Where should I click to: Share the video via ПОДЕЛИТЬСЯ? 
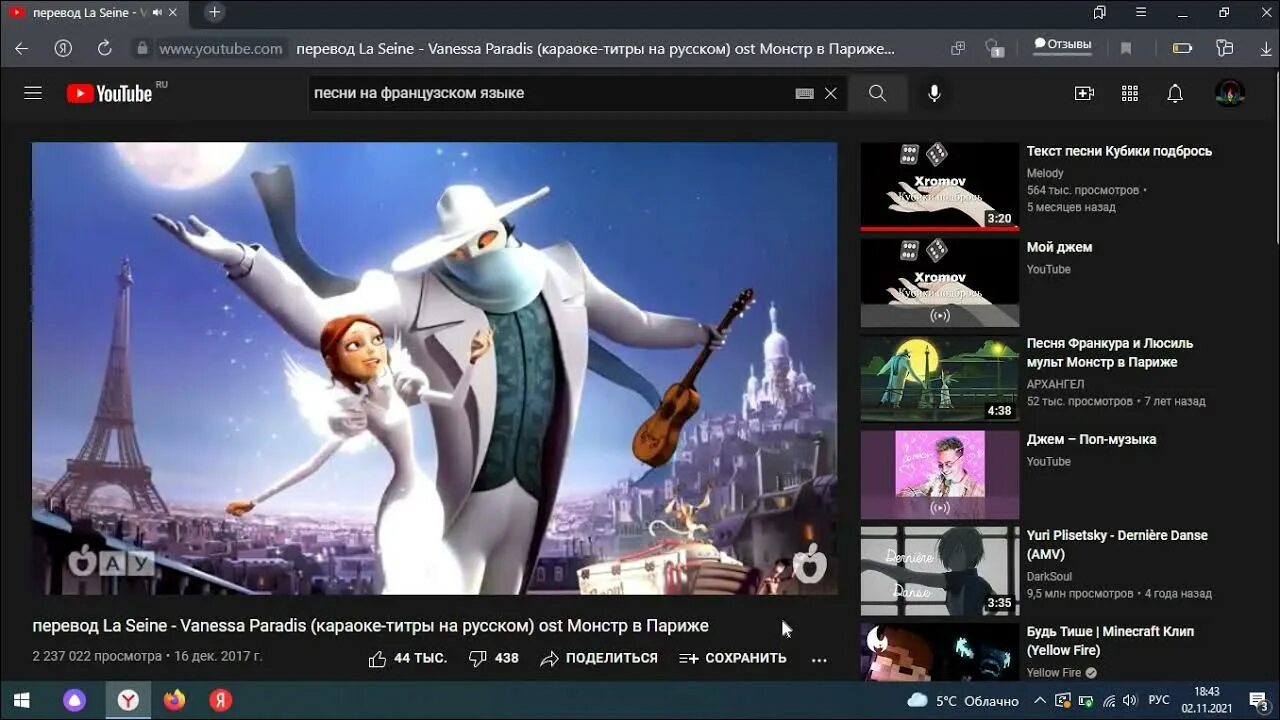(599, 658)
